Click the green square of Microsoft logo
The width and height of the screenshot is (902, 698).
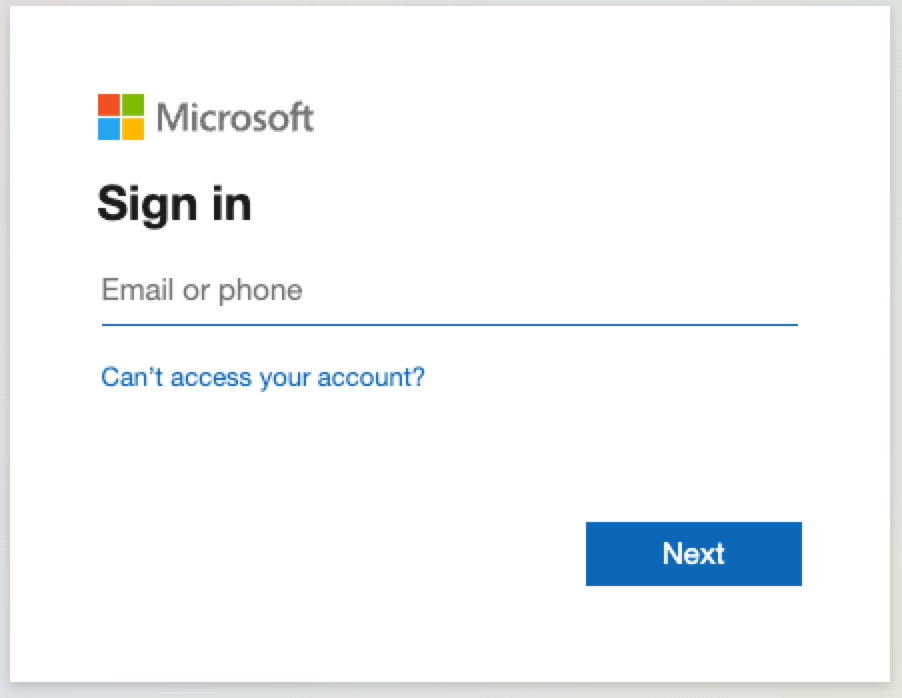tap(133, 105)
